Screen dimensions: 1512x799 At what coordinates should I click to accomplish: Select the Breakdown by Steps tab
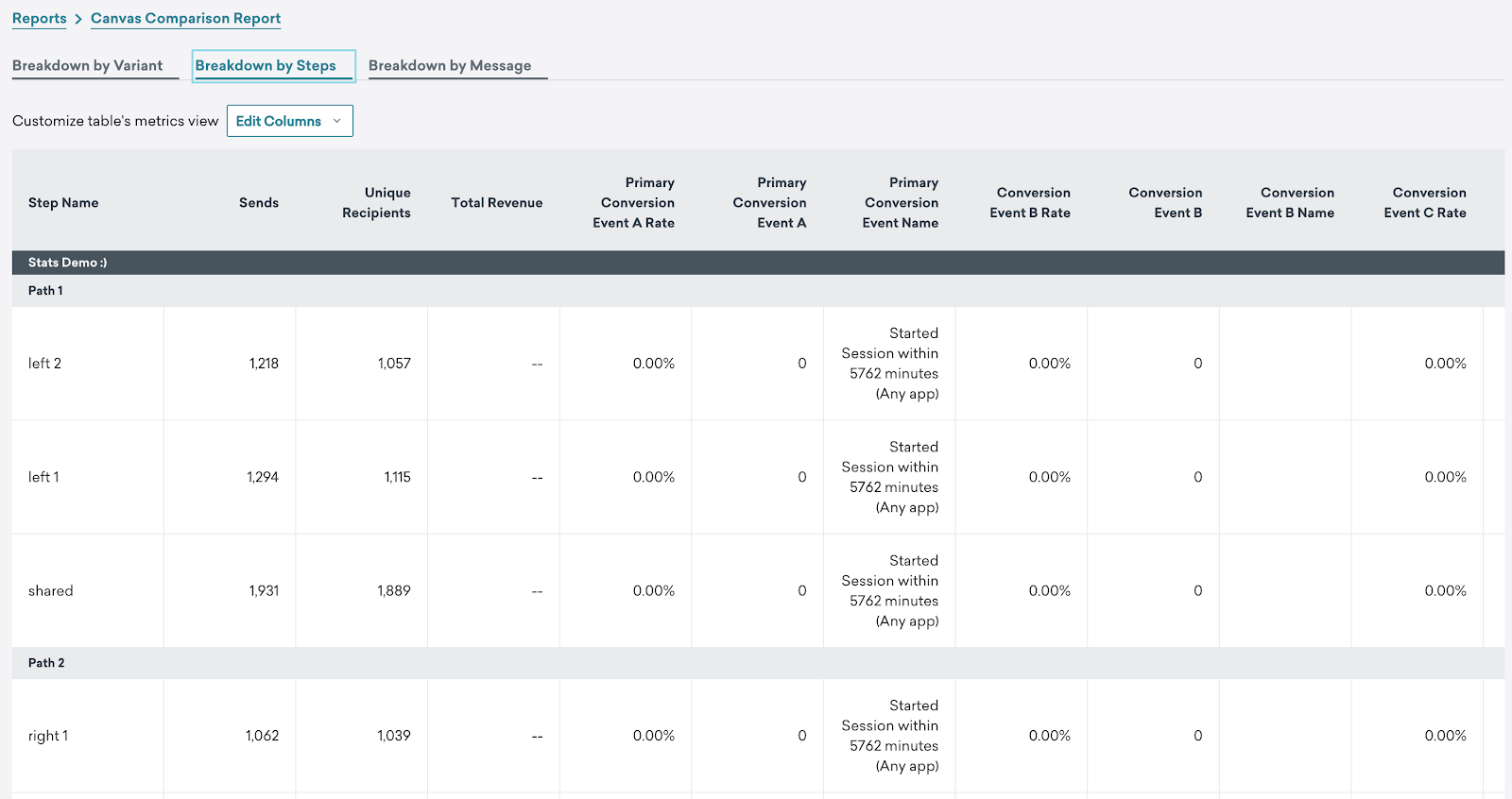point(266,65)
